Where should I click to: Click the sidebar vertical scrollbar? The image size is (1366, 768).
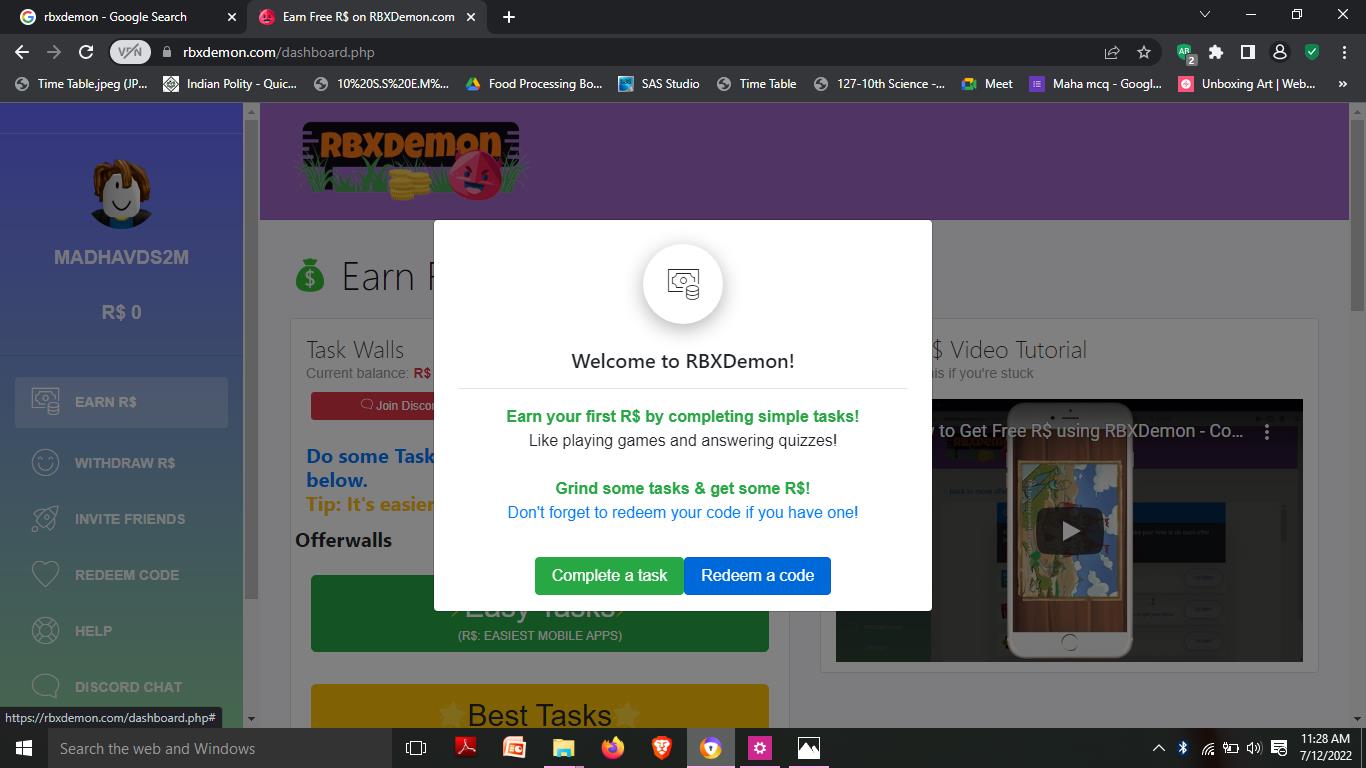coord(251,360)
